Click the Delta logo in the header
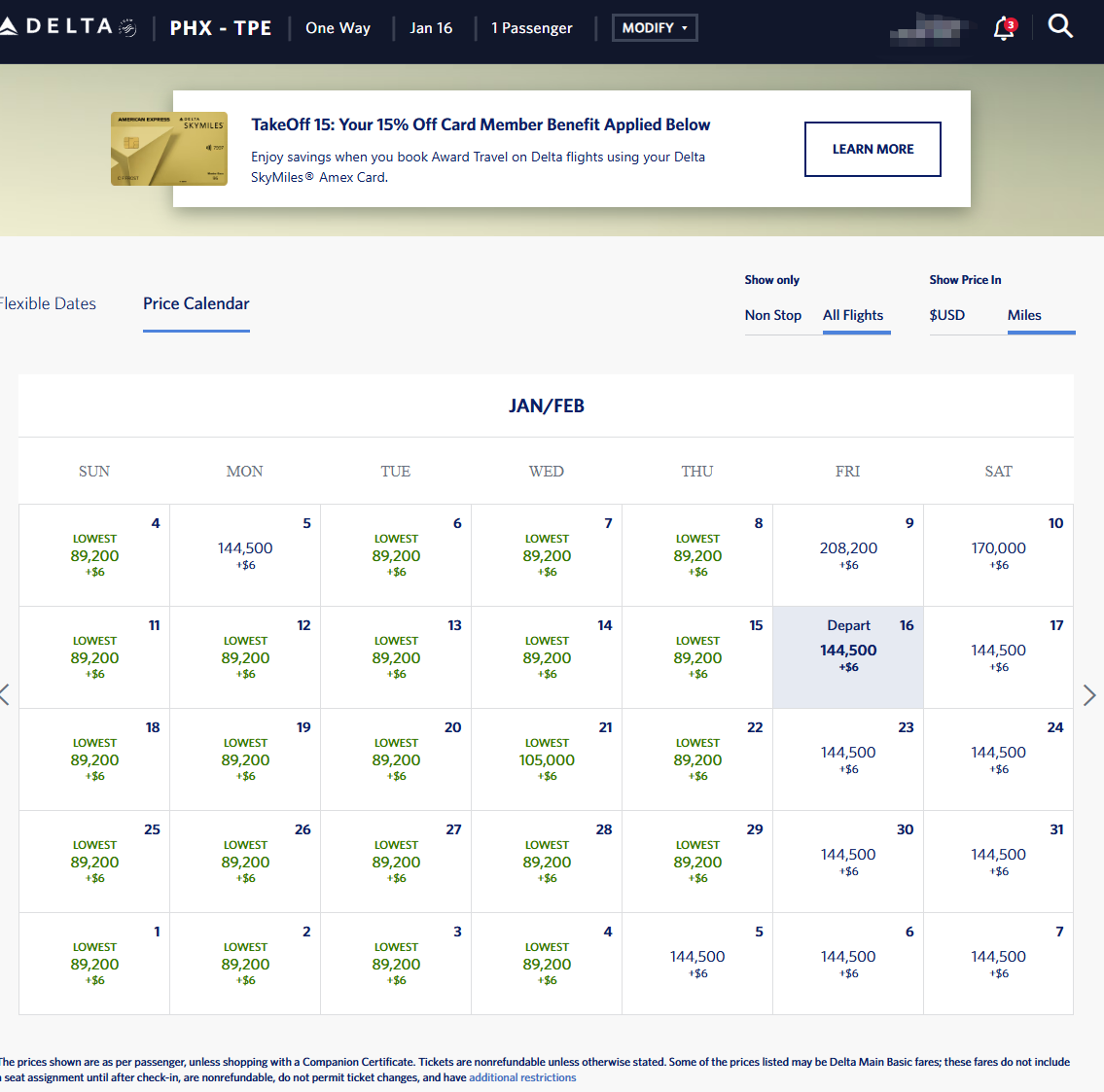 click(x=68, y=27)
